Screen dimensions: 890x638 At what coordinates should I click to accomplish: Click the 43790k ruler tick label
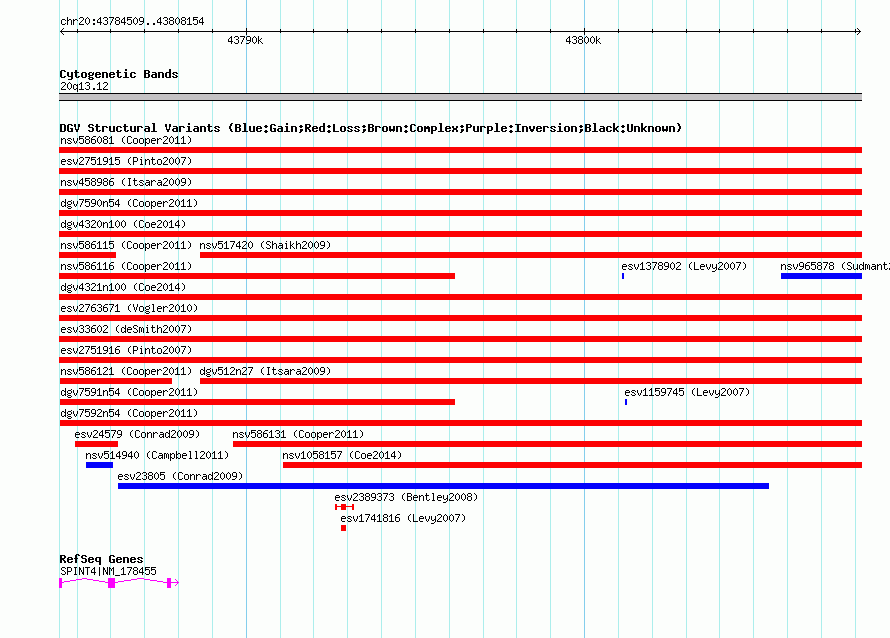pos(245,40)
